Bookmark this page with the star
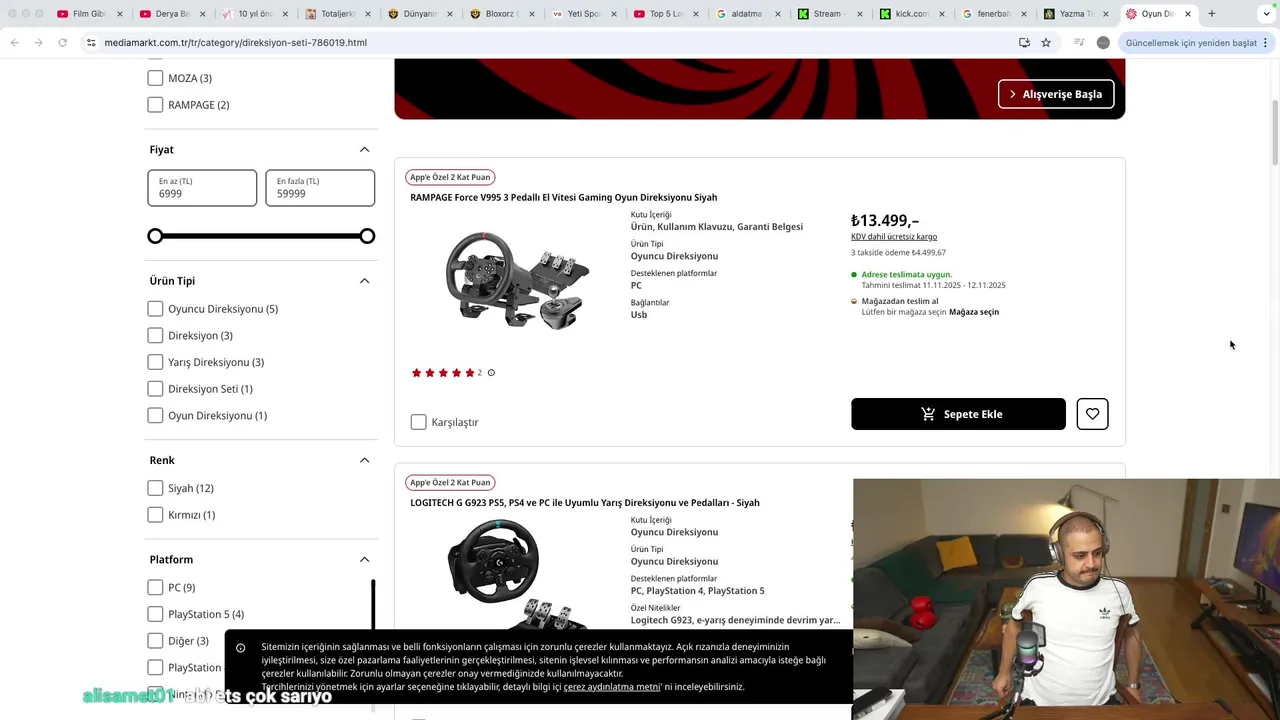Viewport: 1280px width, 720px height. pyautogui.click(x=1046, y=43)
